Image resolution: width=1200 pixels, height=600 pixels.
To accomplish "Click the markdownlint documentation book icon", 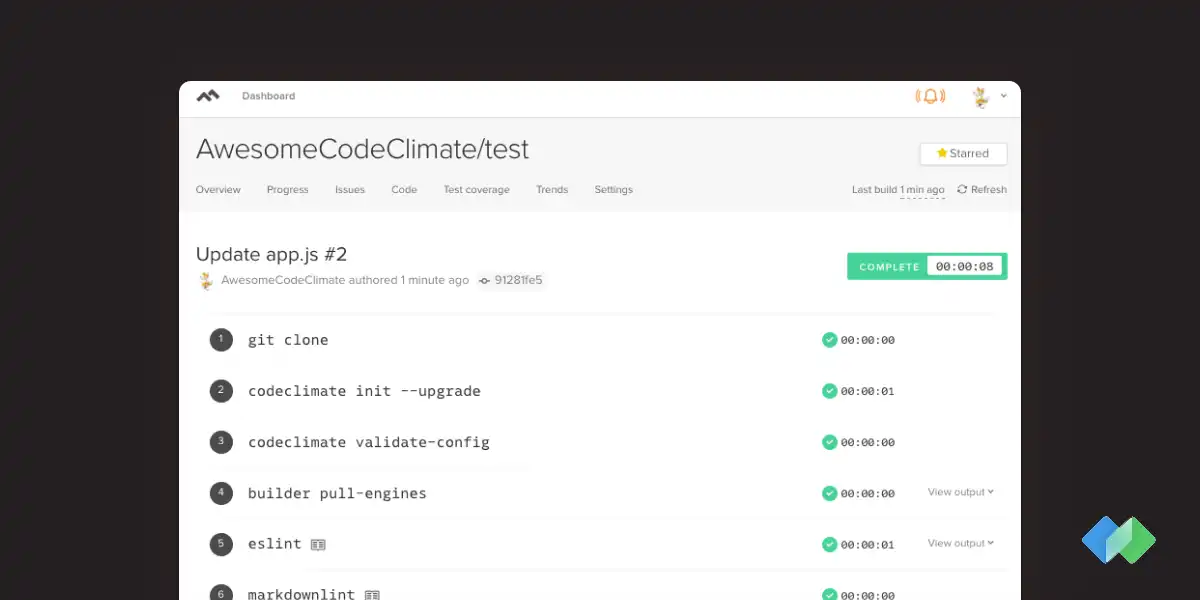I will click(x=371, y=594).
